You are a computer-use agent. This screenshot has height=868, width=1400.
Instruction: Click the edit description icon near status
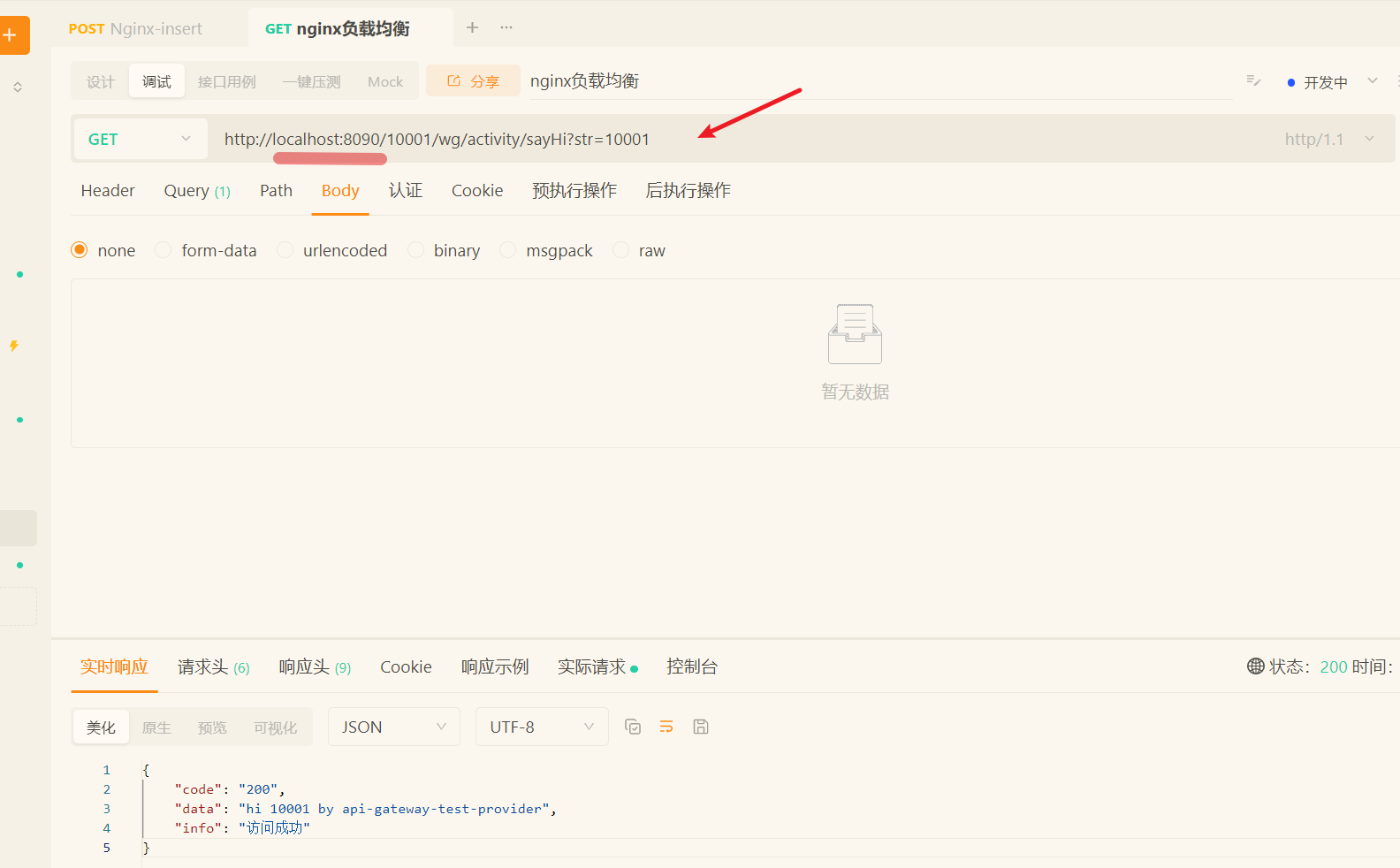[x=1253, y=81]
